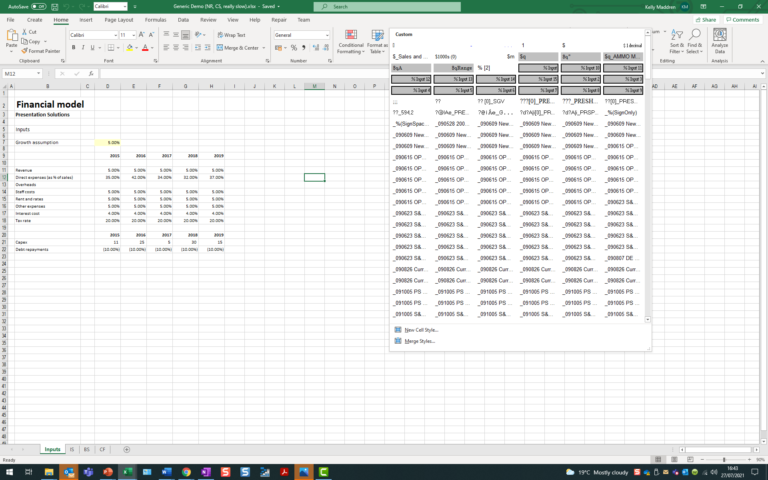Image resolution: width=768 pixels, height=480 pixels.
Task: Expand the font name dropdown
Action: [115, 35]
